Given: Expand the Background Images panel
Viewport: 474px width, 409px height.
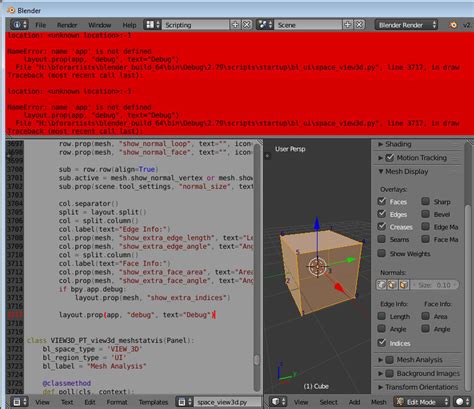Looking at the screenshot, I should pyautogui.click(x=380, y=374).
